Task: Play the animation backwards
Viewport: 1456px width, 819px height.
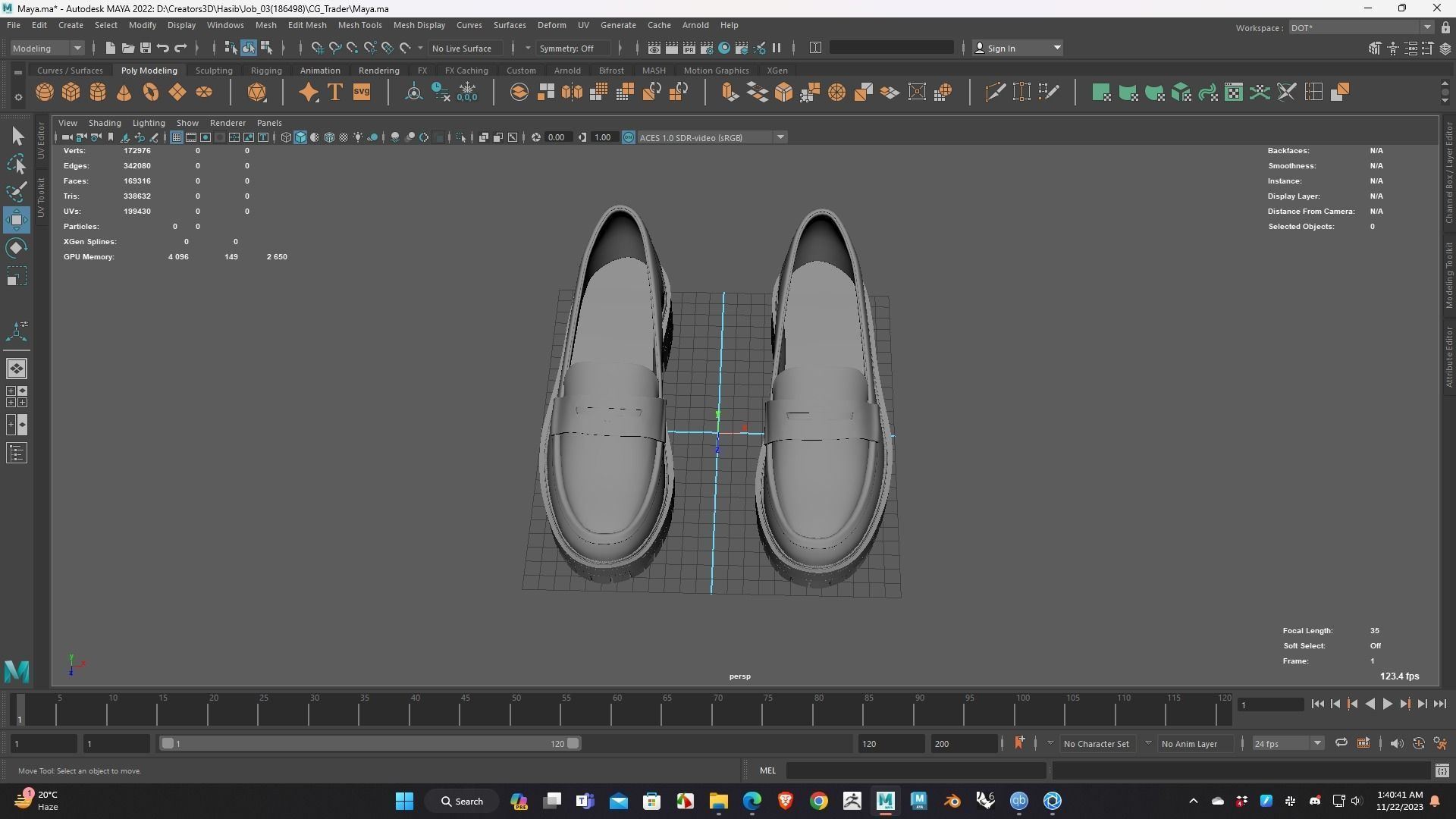Action: pos(1370,704)
